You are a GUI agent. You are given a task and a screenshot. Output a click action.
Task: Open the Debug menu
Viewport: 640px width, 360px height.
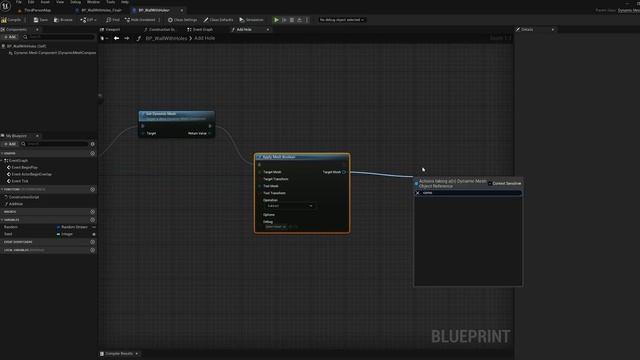76,2
